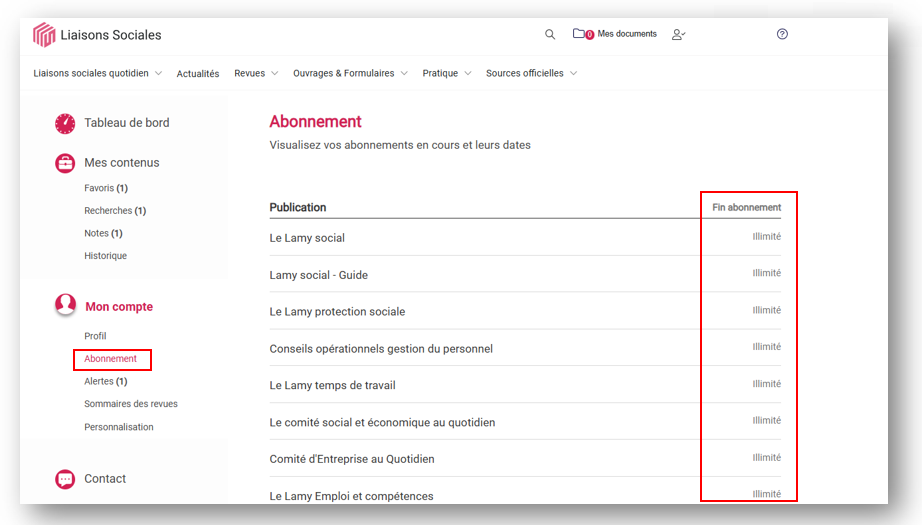Click the Tableau de bord clock icon
The width and height of the screenshot is (922, 525).
tap(65, 123)
